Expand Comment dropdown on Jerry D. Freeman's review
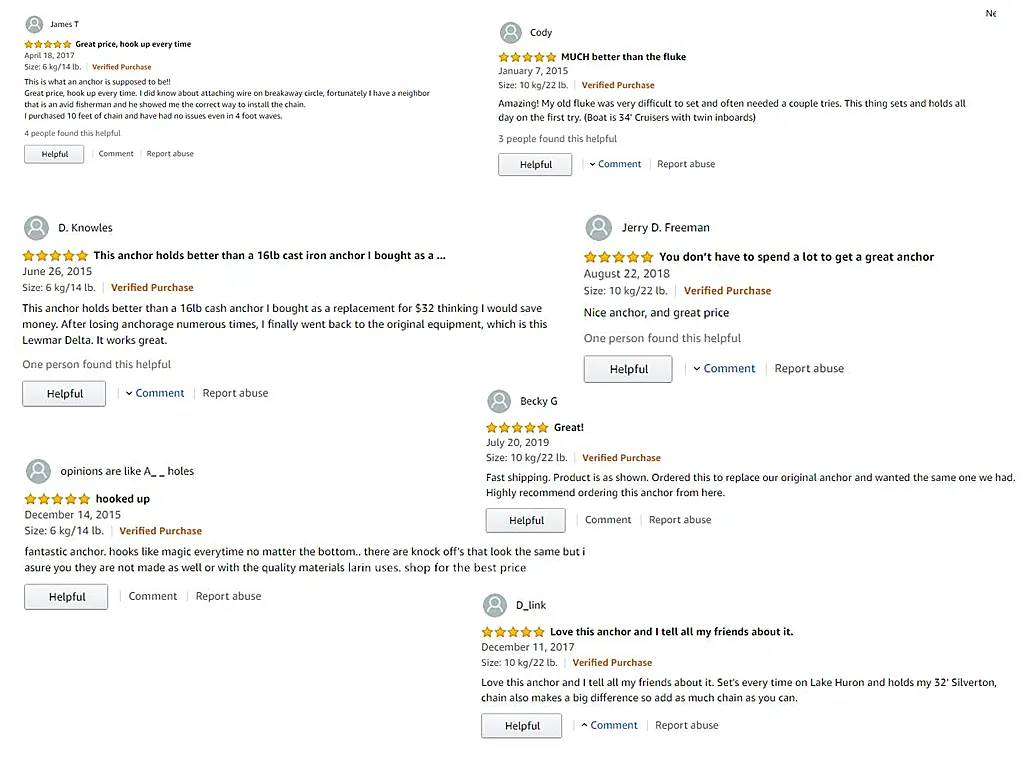 [x=697, y=368]
